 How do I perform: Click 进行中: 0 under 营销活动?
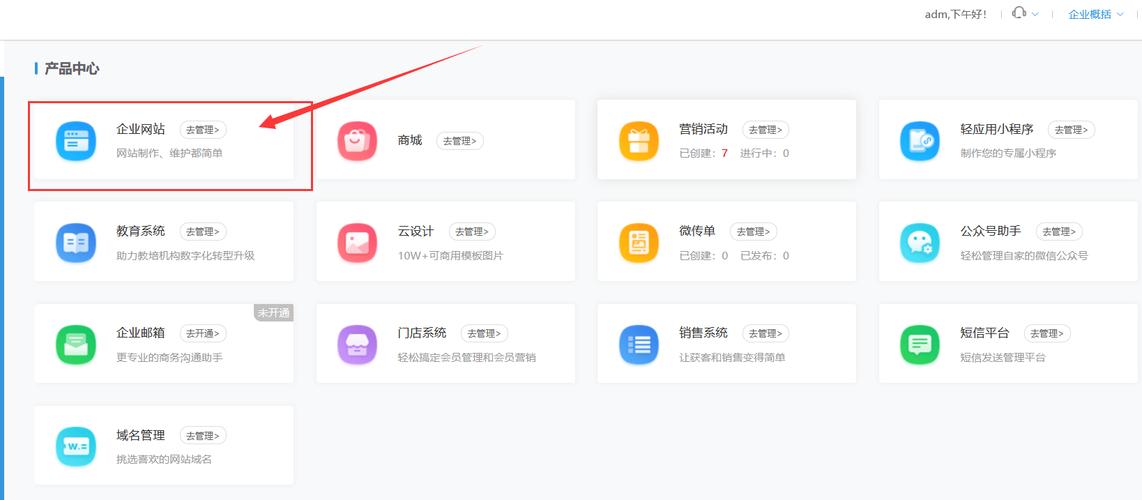765,154
